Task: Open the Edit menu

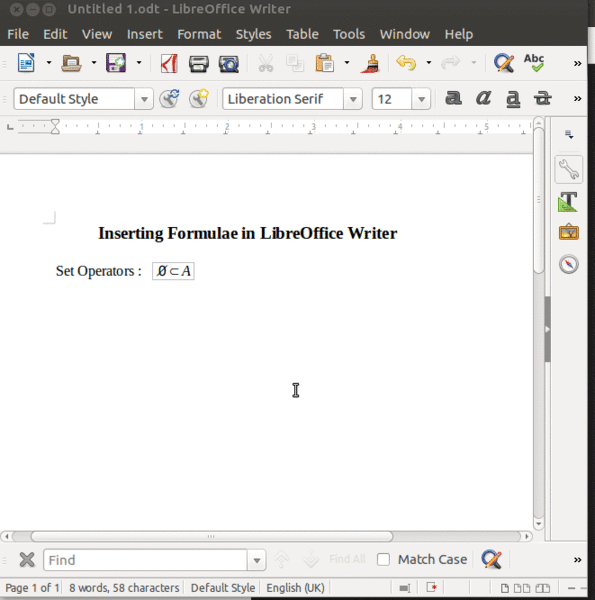Action: [55, 34]
